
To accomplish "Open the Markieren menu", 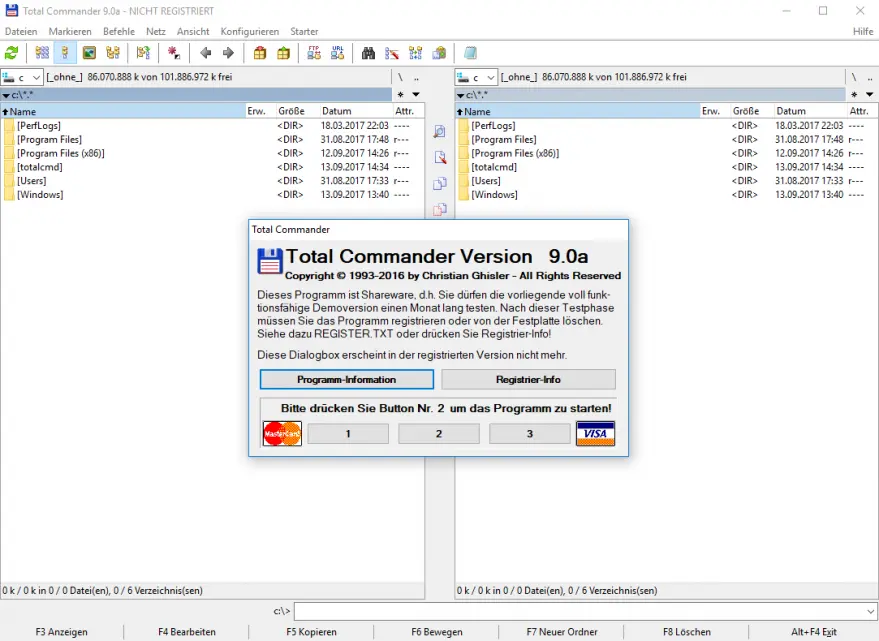I will coord(70,31).
